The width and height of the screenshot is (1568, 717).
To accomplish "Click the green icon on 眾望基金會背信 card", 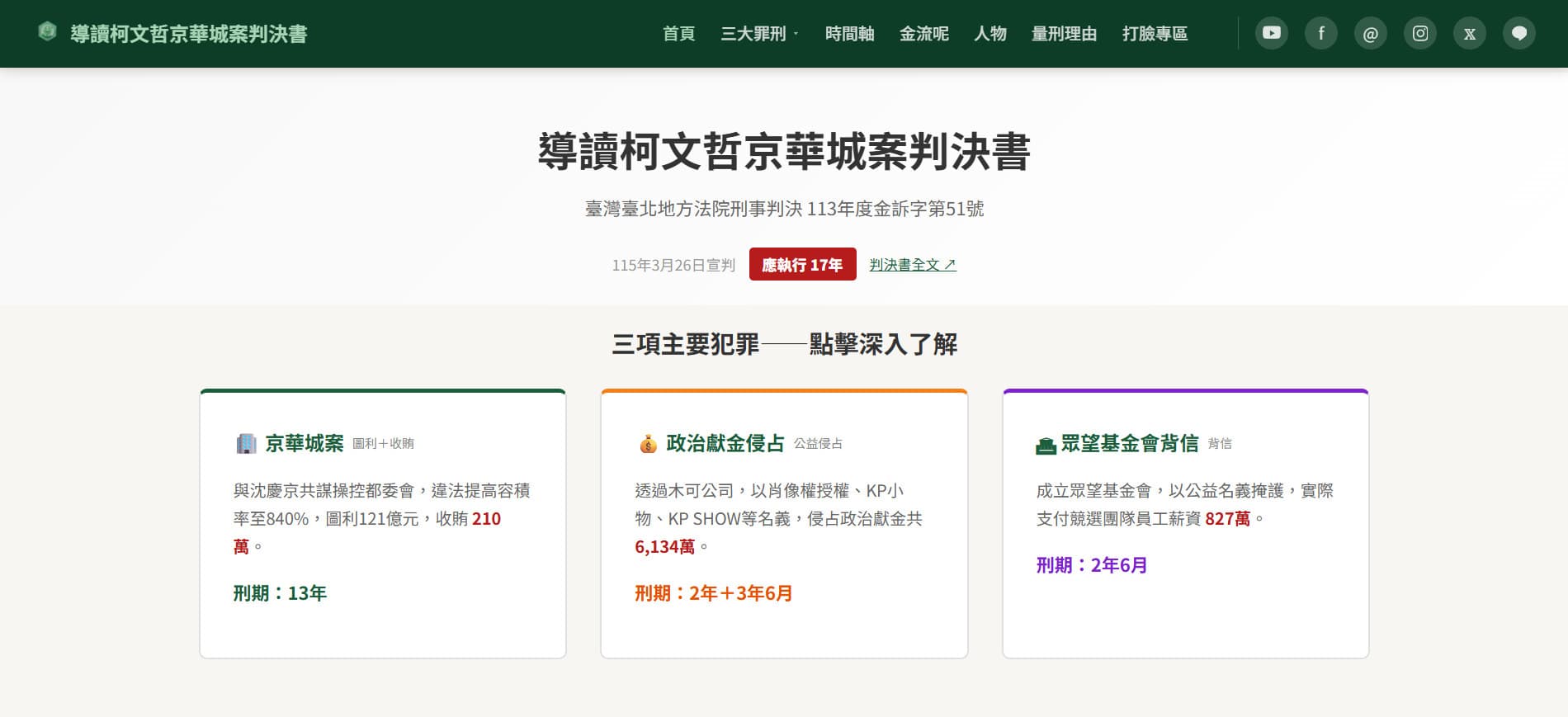I will click(x=1046, y=446).
